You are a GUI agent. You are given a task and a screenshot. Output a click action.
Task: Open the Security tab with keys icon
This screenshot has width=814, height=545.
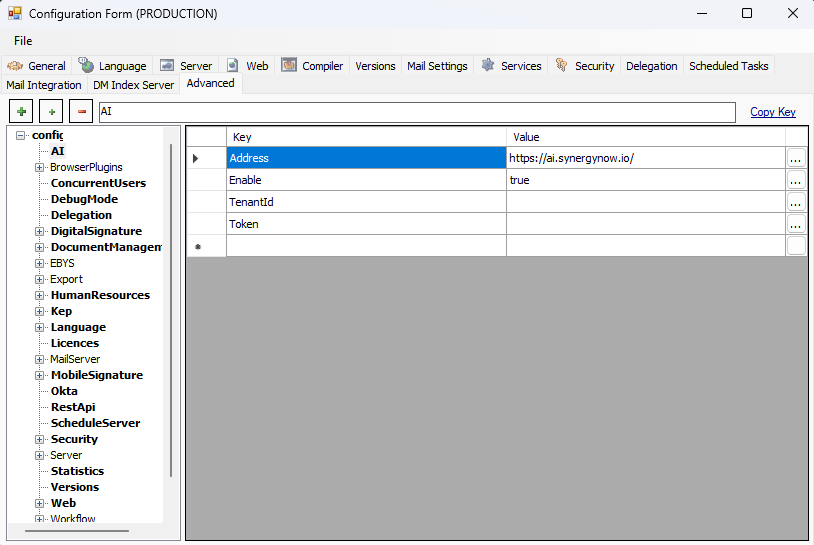click(x=584, y=66)
